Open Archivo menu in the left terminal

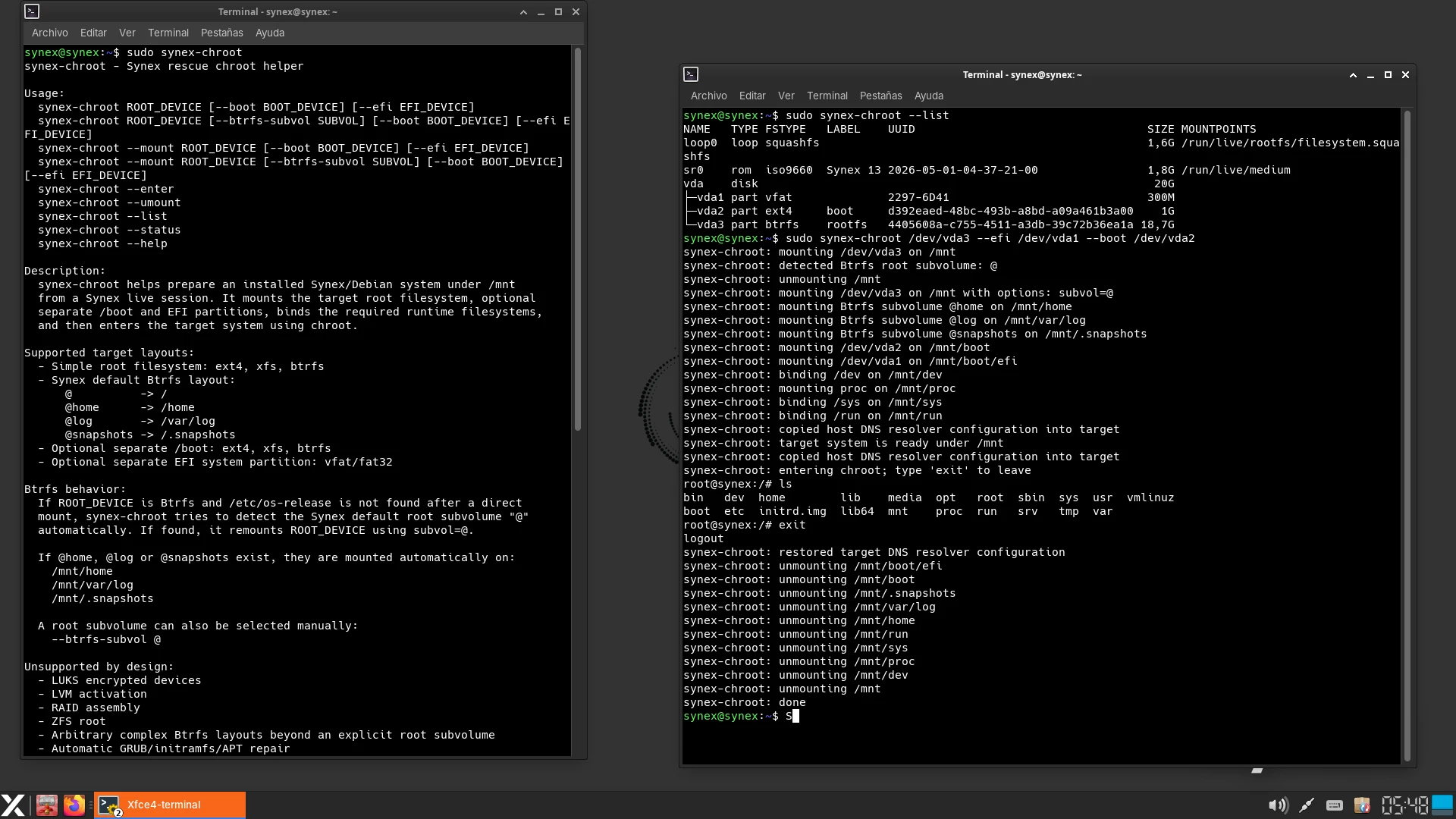point(50,33)
